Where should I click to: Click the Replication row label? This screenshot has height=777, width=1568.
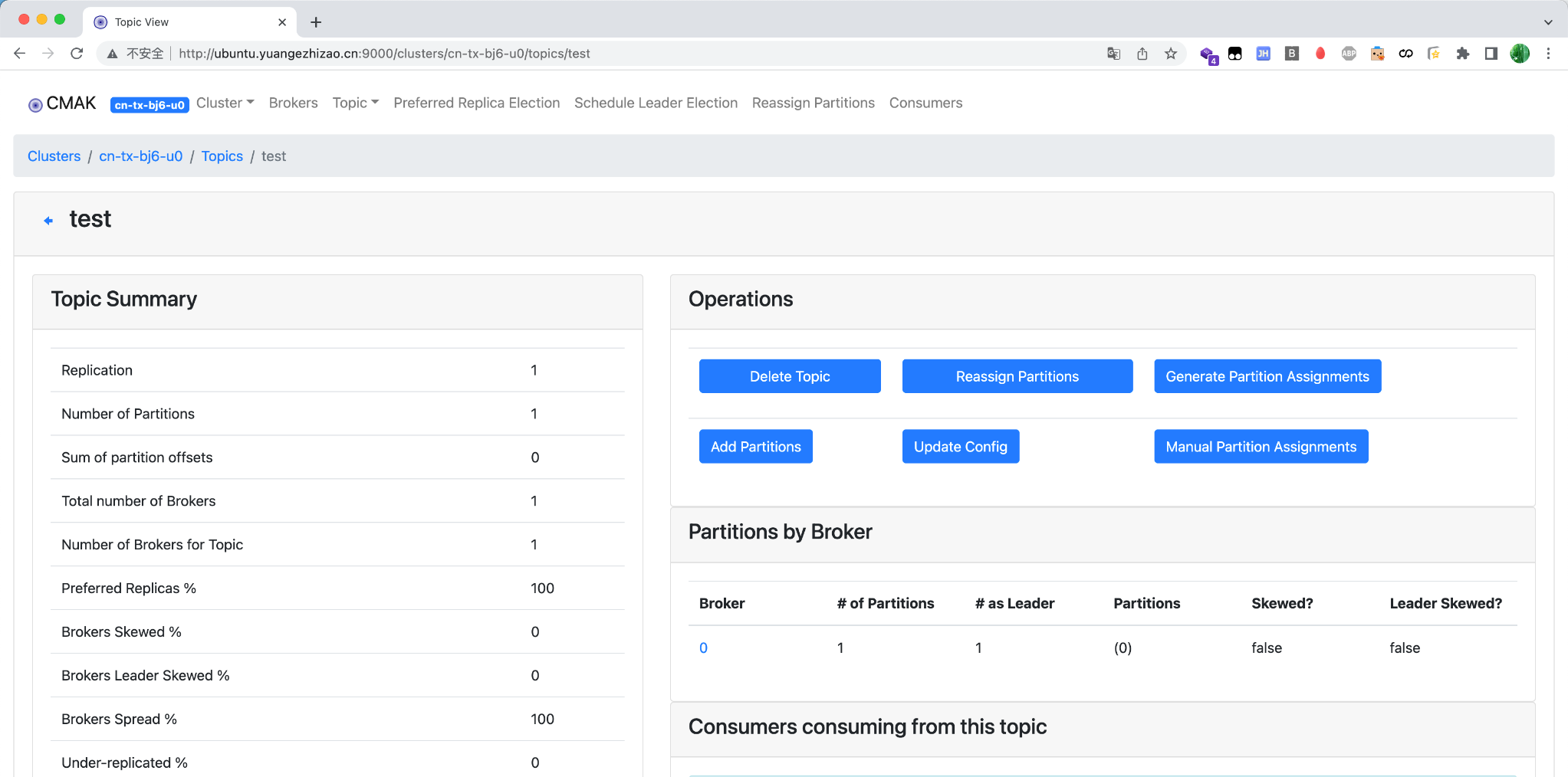pyautogui.click(x=97, y=370)
